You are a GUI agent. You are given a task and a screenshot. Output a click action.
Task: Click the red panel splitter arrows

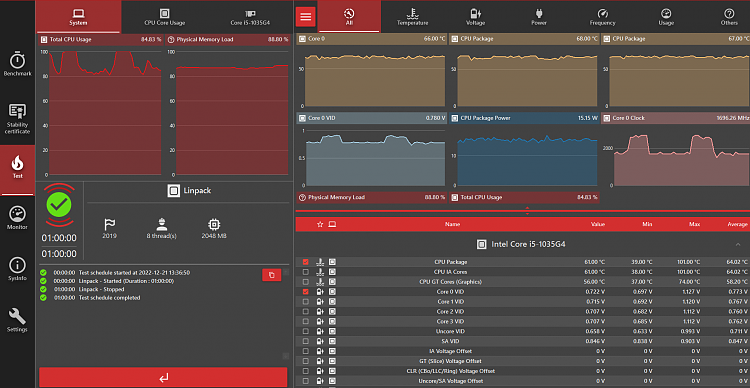(x=527, y=211)
